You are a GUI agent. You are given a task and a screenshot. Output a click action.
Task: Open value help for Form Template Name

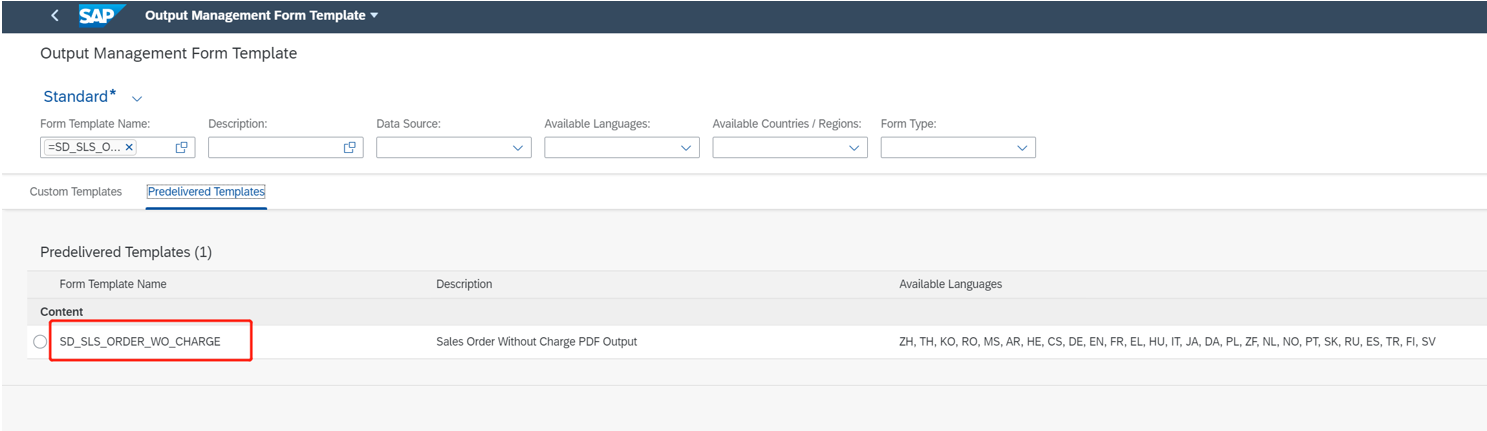pos(182,147)
